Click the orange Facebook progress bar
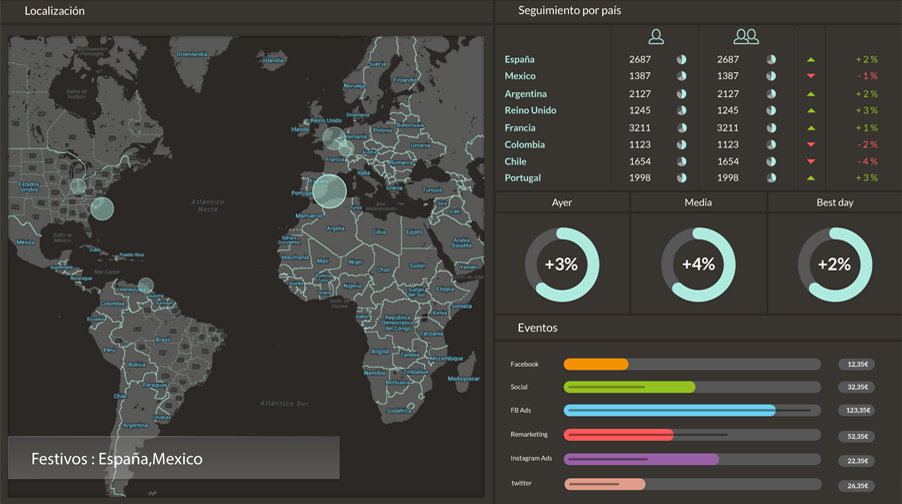Viewport: 902px width, 504px height. [596, 365]
